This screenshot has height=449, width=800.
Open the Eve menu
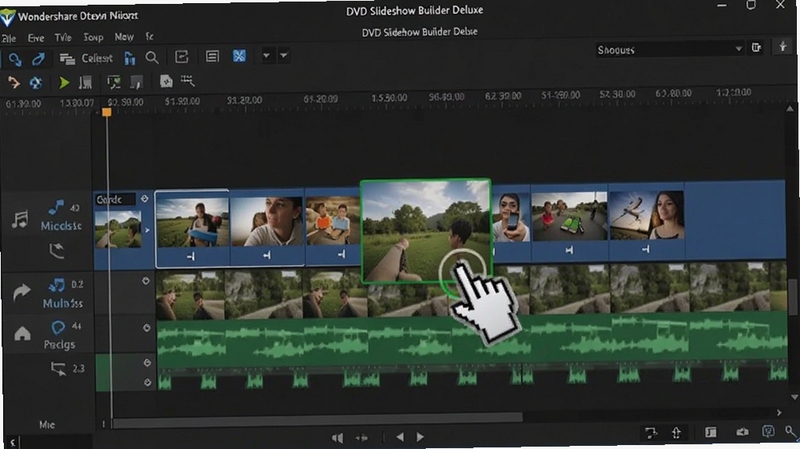pos(36,38)
